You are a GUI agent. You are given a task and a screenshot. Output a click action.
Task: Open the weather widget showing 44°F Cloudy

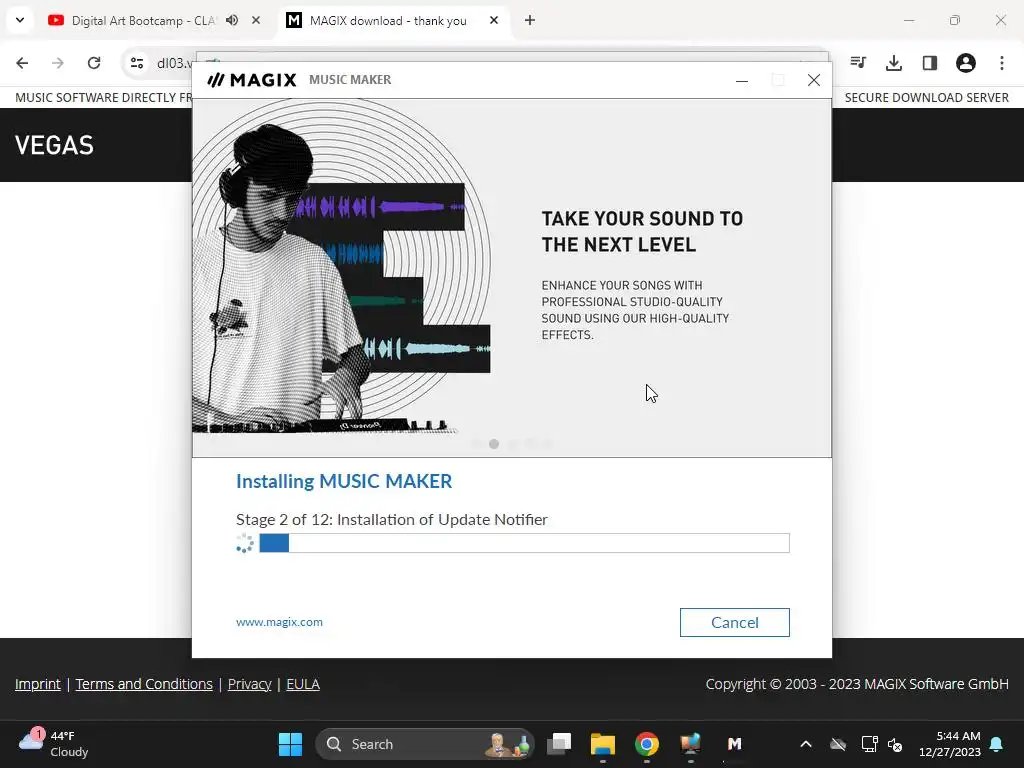point(54,744)
